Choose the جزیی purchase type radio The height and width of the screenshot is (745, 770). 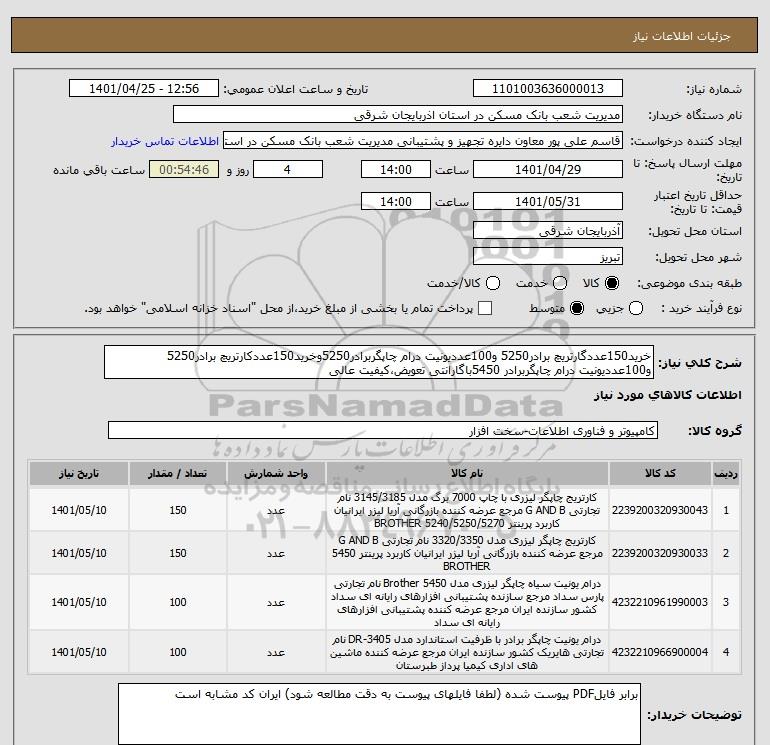(636, 308)
